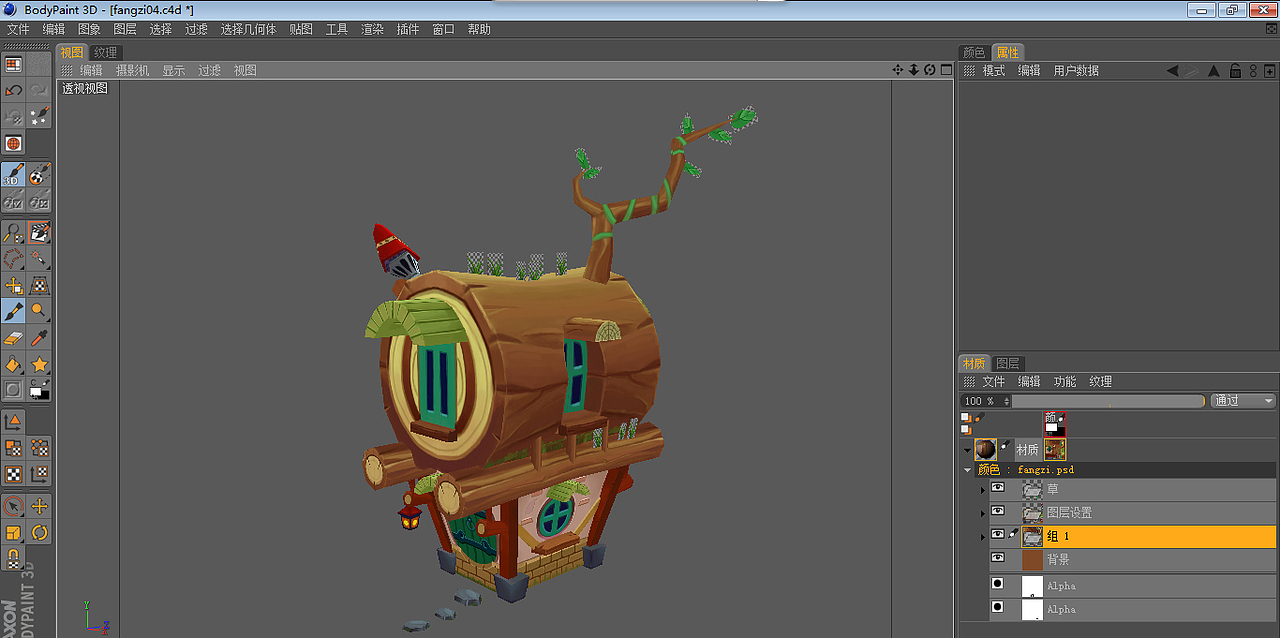Switch to the 纹理 view tab
This screenshot has height=638, width=1280.
[105, 52]
